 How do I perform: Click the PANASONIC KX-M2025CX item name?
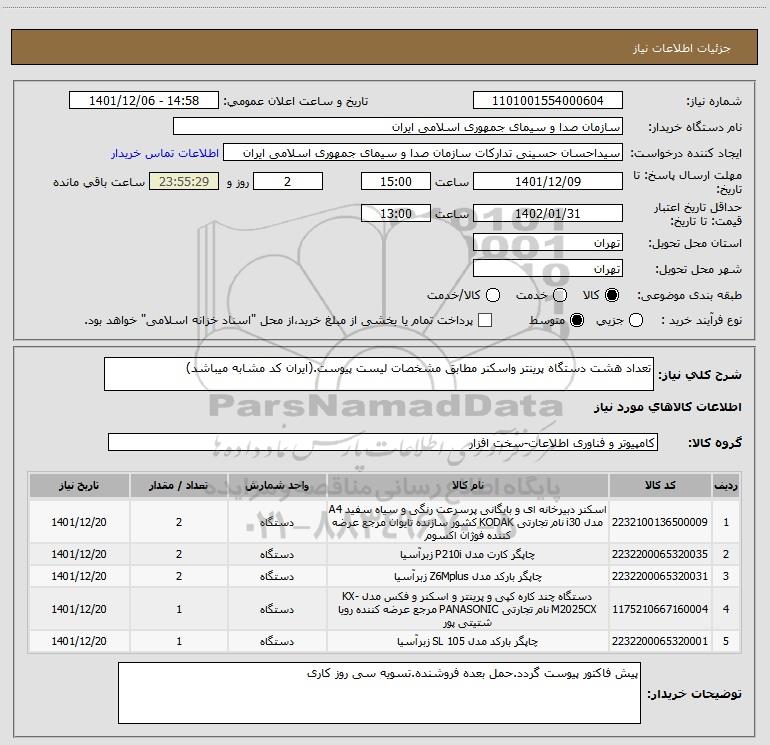tap(468, 609)
